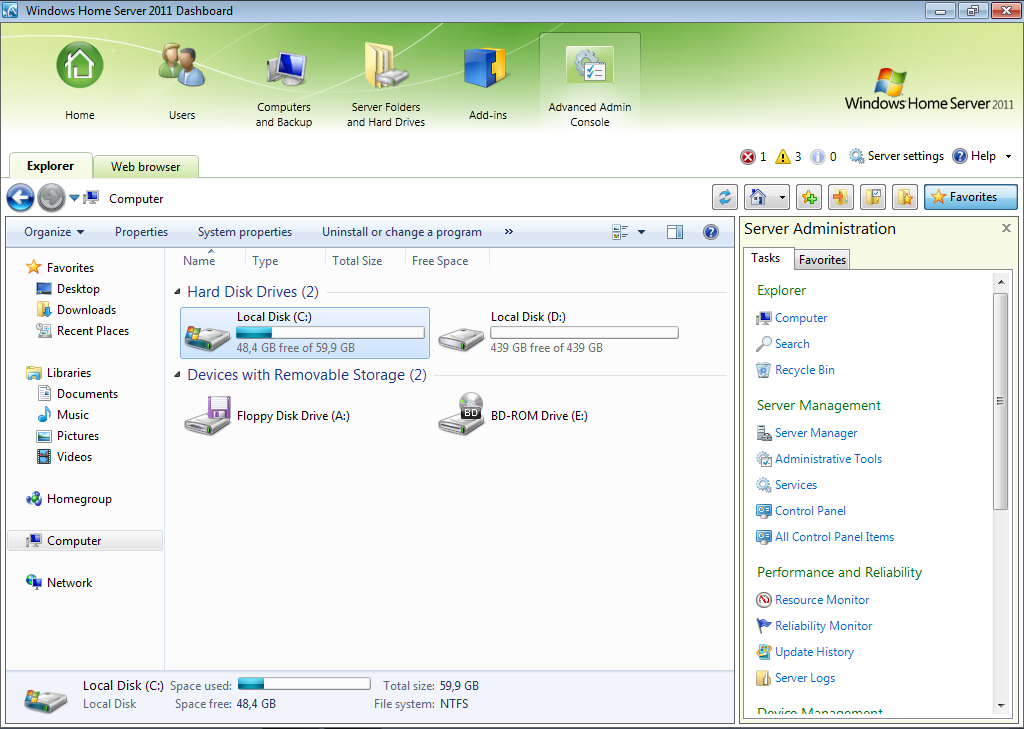
Task: Select the Advanced Admin Console section
Action: (590, 82)
